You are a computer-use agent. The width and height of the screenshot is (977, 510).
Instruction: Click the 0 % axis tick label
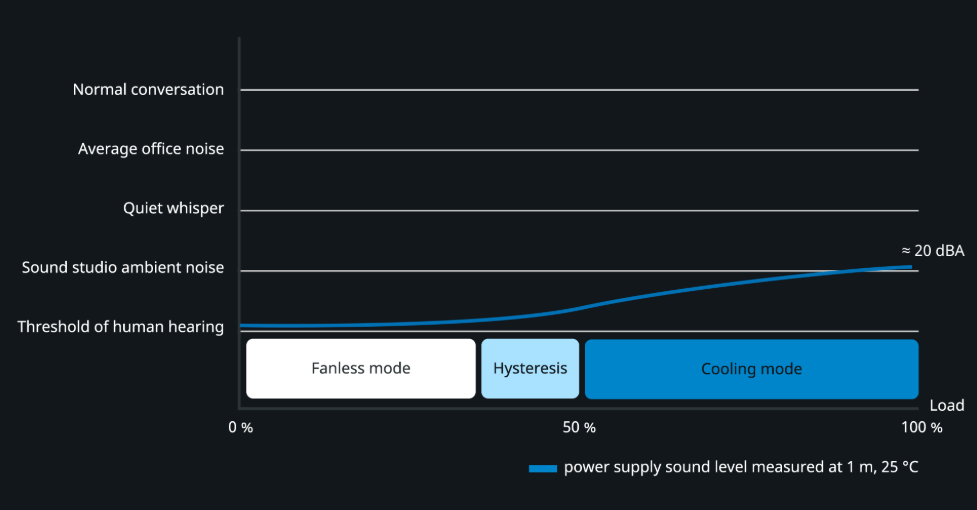240,428
